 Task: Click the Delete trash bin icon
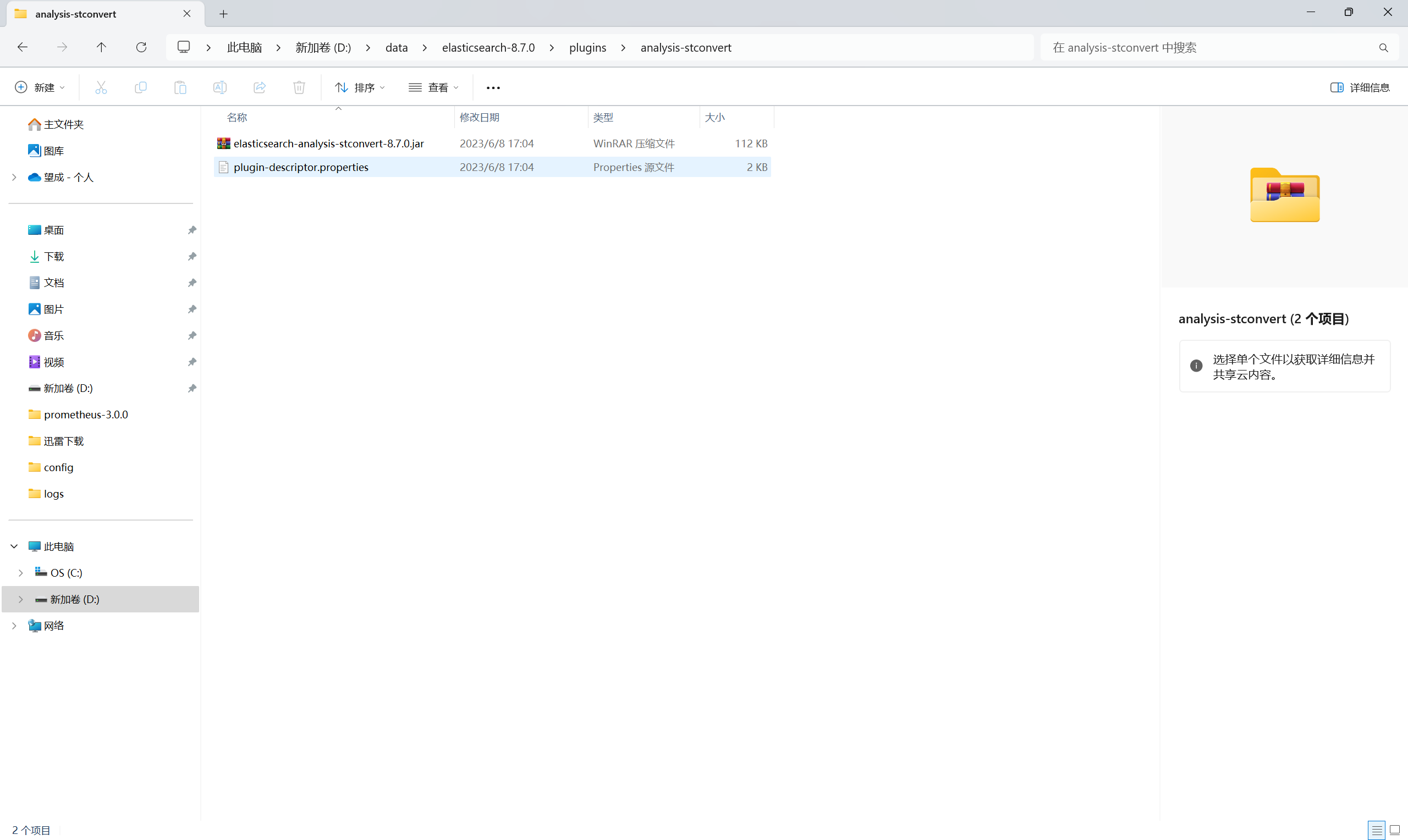(299, 87)
